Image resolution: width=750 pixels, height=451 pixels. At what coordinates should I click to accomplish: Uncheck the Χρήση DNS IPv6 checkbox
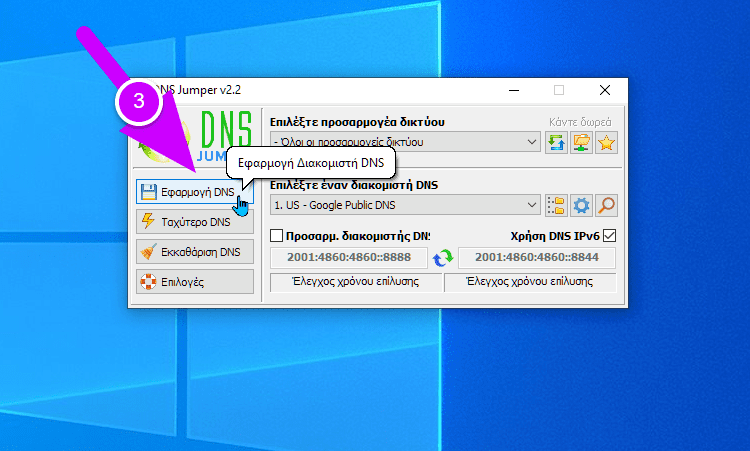[x=609, y=236]
